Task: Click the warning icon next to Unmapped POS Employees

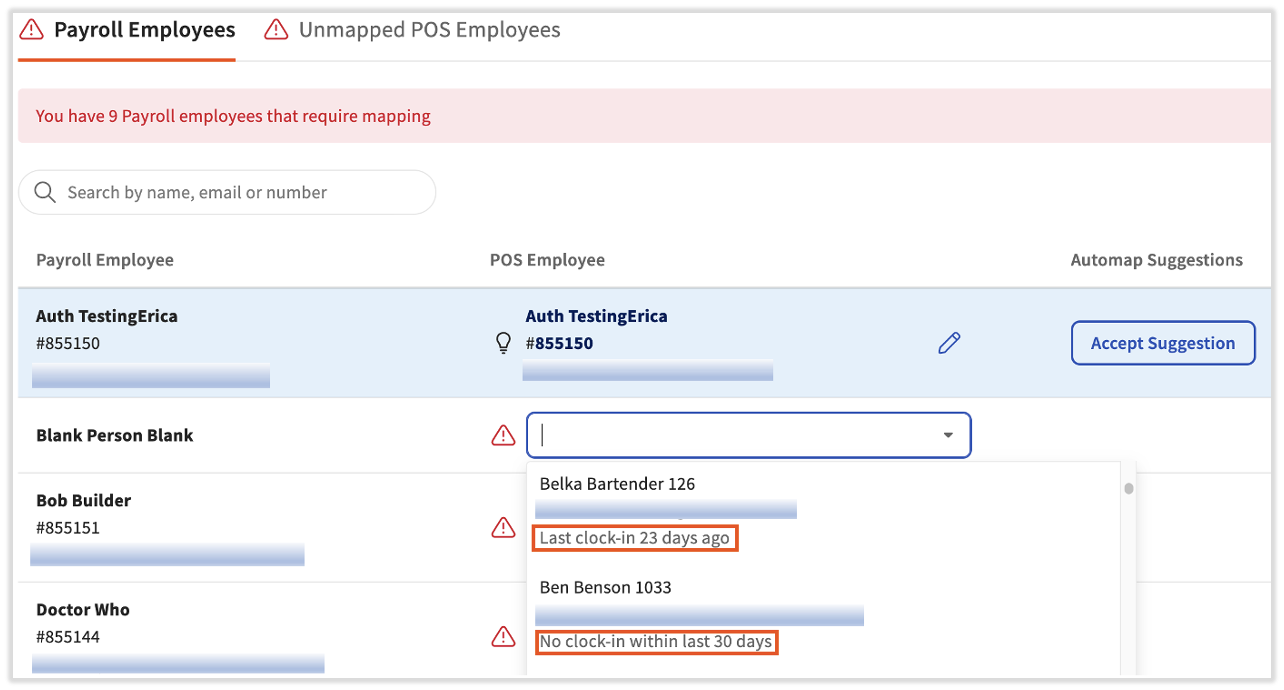Action: pos(276,29)
